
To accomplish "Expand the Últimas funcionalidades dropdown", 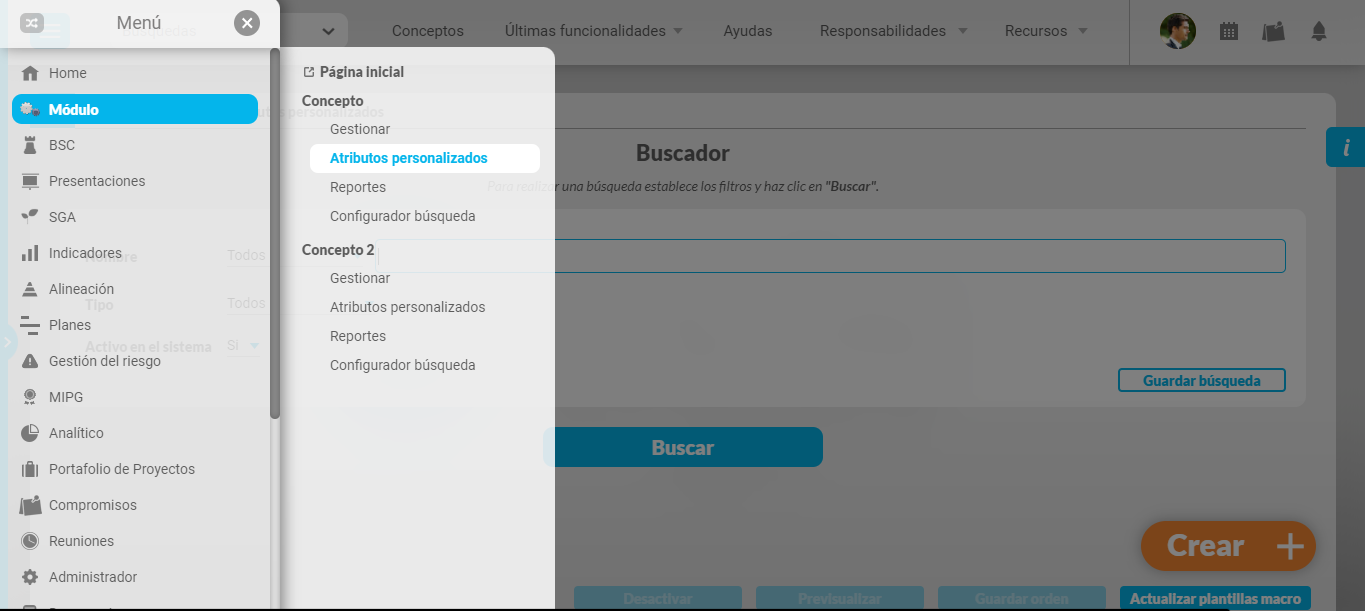I will pos(594,31).
